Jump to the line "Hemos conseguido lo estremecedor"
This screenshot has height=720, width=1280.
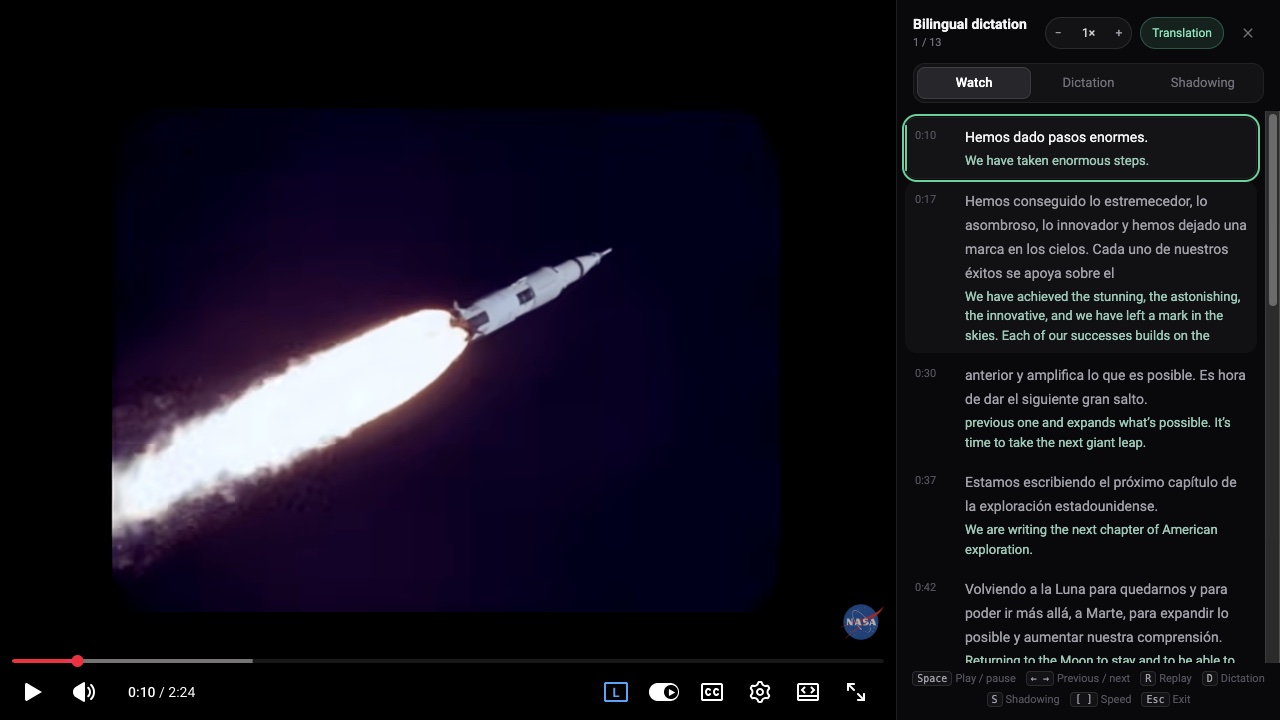[1081, 267]
